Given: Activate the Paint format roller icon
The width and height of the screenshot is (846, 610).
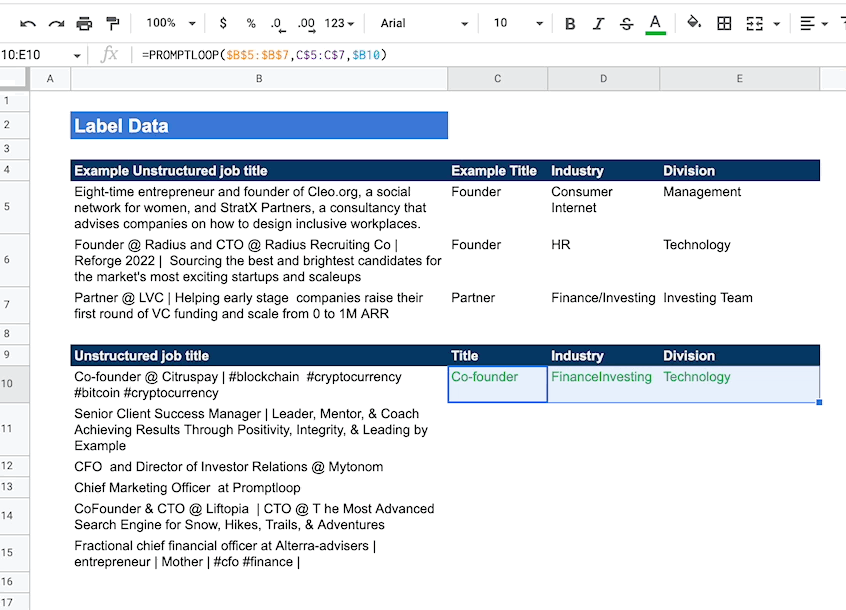Looking at the screenshot, I should click(112, 23).
